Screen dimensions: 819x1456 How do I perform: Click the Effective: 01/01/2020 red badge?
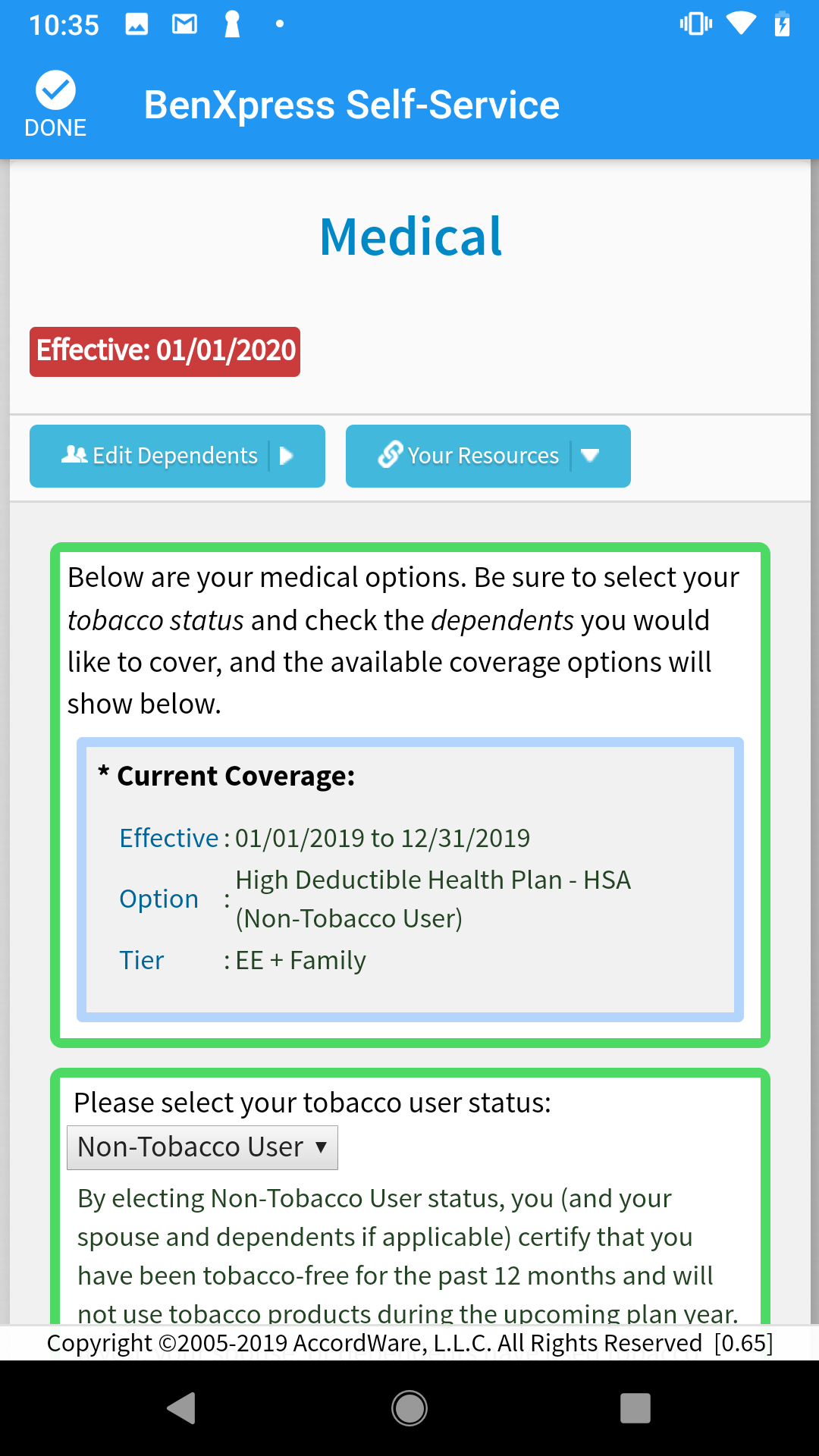(165, 352)
